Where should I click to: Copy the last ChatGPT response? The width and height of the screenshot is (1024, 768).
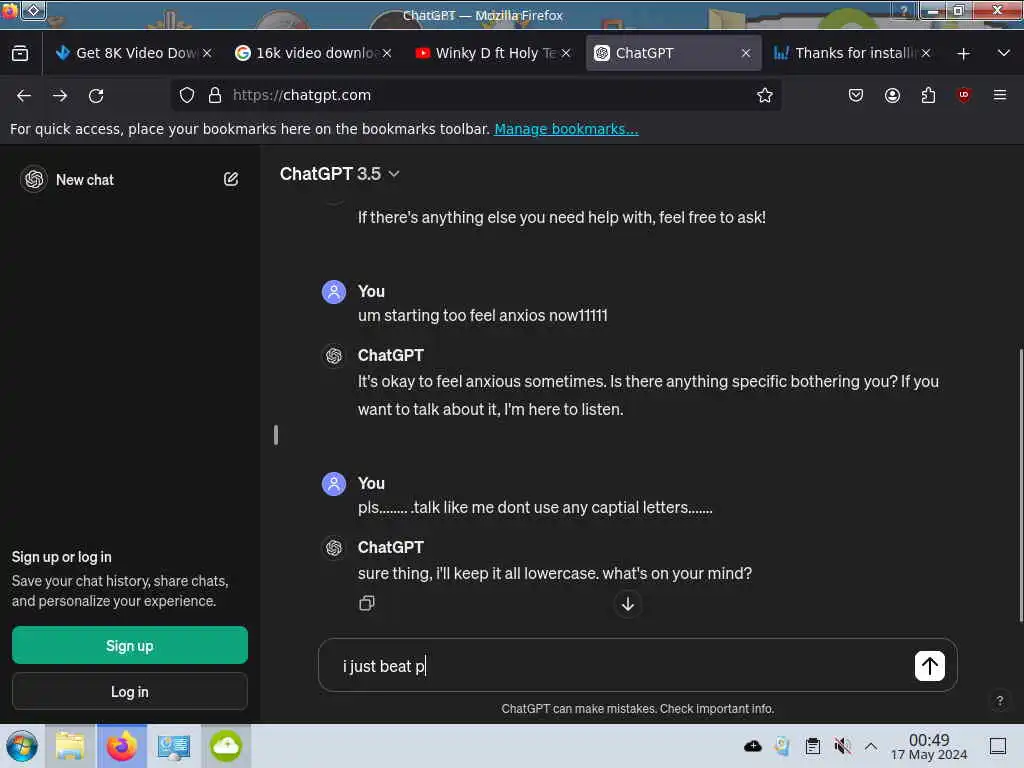click(367, 603)
